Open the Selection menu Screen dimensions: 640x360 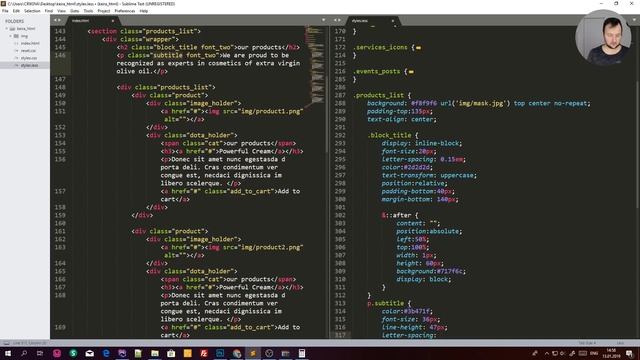point(32,11)
